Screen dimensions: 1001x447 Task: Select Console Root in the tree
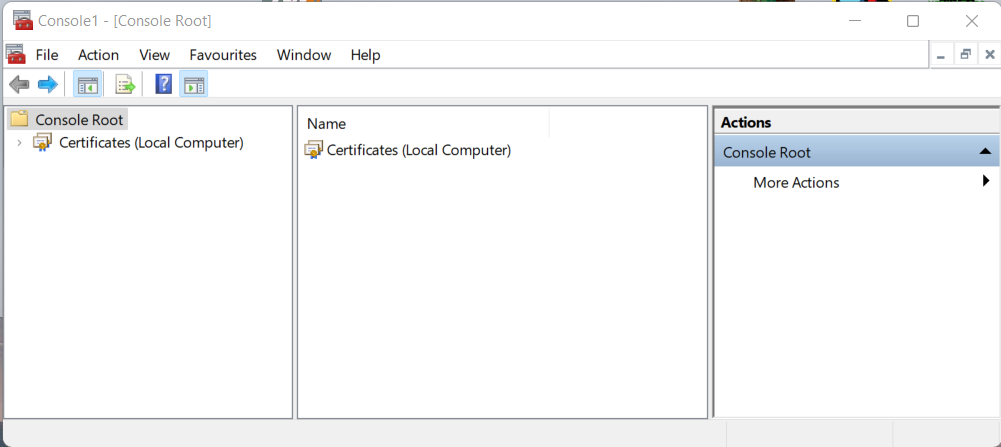[x=79, y=119]
